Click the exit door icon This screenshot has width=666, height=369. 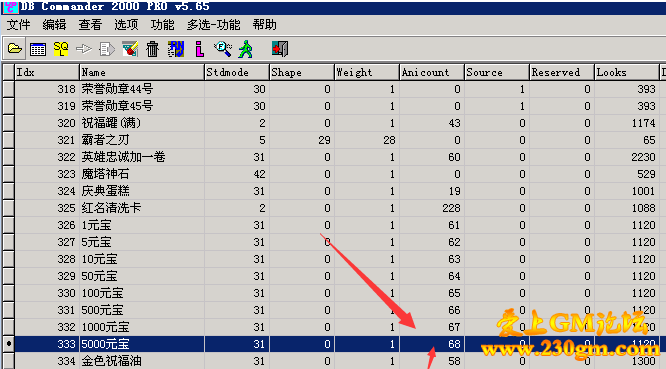click(x=280, y=49)
